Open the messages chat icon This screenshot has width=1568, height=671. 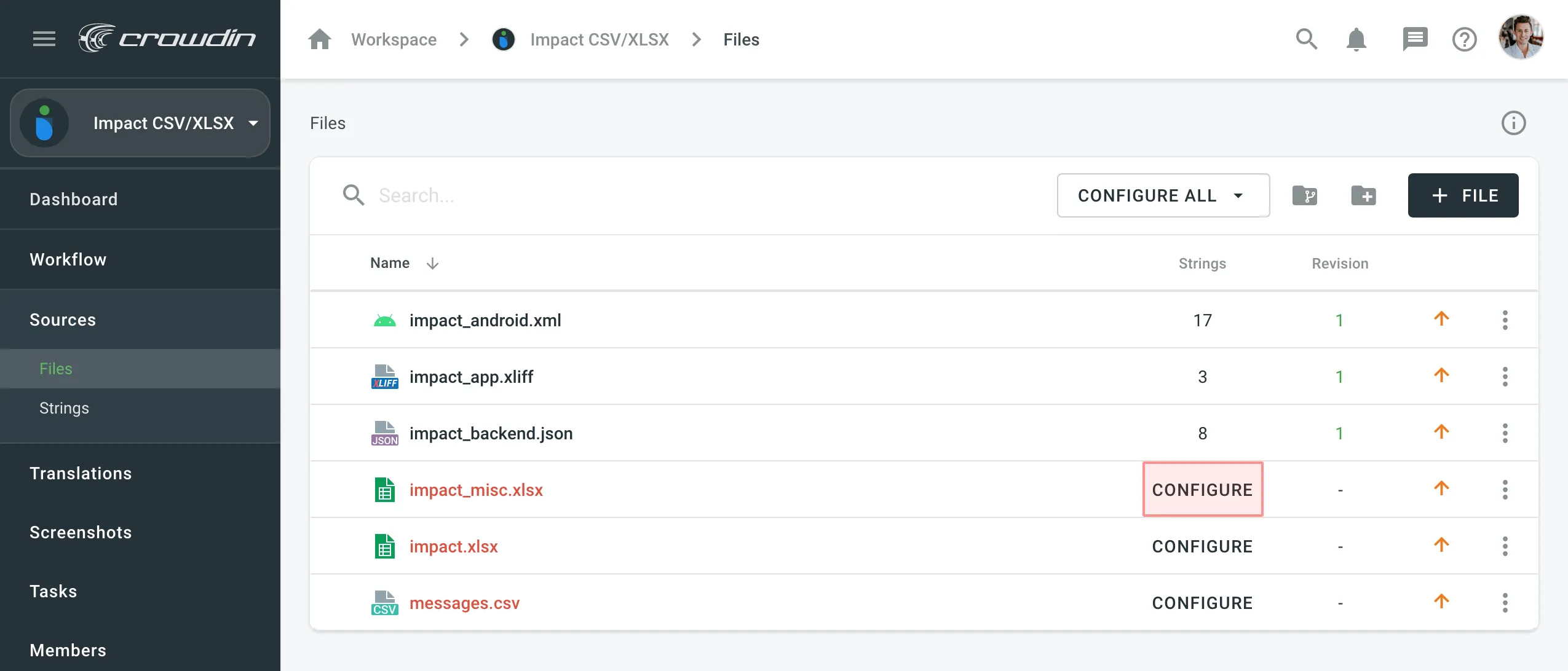1415,39
